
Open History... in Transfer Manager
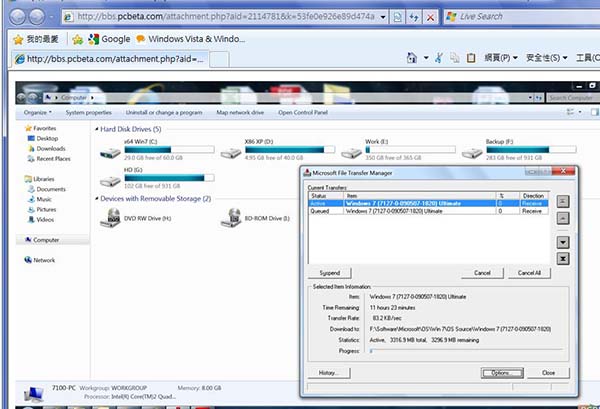329,373
